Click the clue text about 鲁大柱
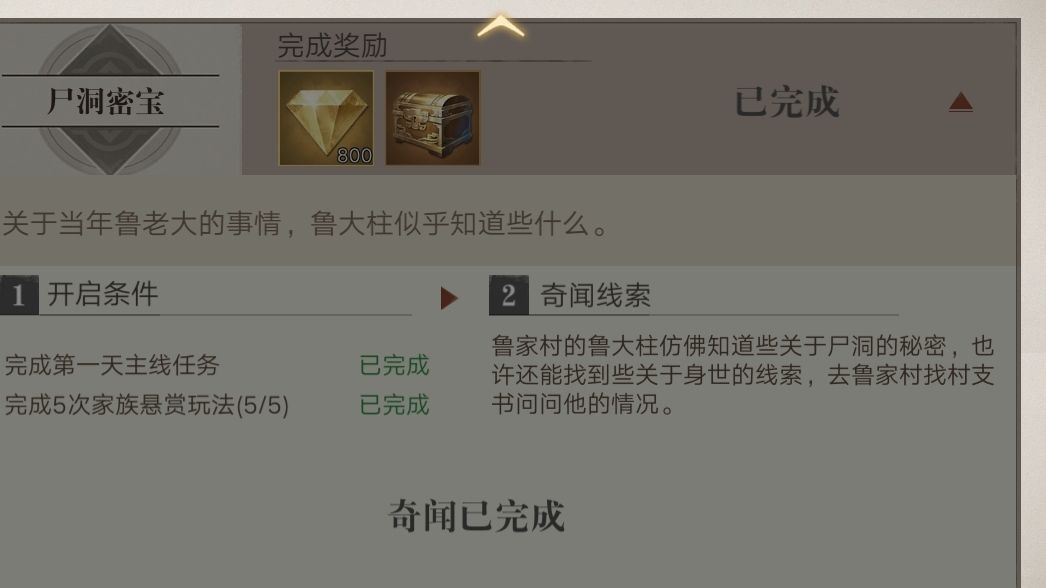This screenshot has height=588, width=1046. point(742,374)
